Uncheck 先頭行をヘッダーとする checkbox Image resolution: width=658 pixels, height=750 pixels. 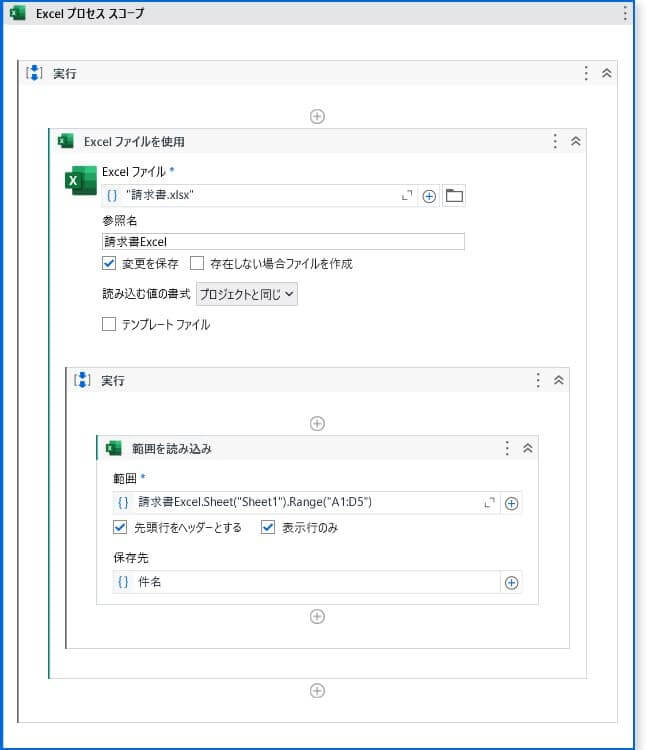pyautogui.click(x=120, y=527)
